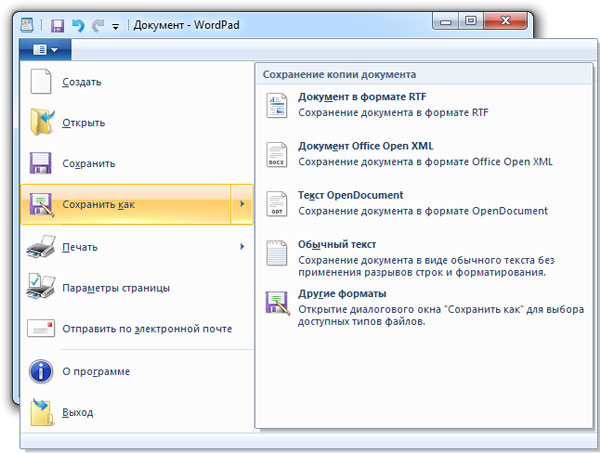The image size is (600, 453).
Task: Expand the Сохранить как submenu arrow
Action: click(x=242, y=204)
